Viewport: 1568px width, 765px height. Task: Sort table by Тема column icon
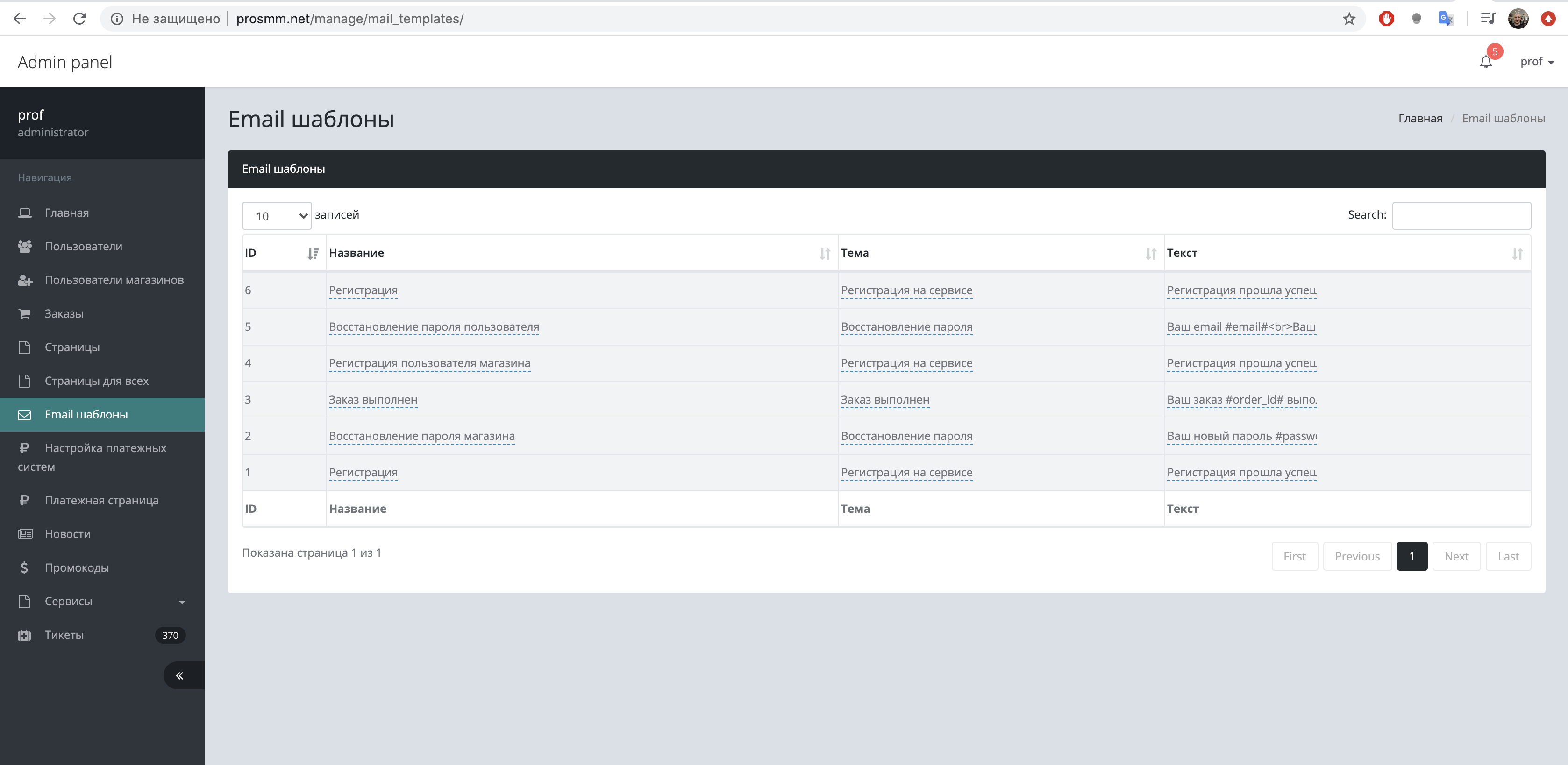pos(1150,254)
